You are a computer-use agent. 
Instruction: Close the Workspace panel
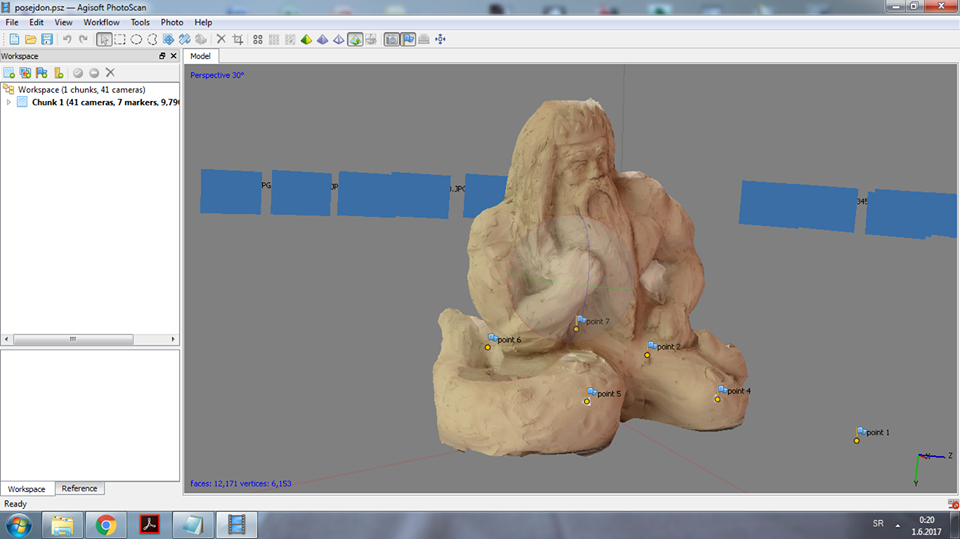[x=173, y=56]
